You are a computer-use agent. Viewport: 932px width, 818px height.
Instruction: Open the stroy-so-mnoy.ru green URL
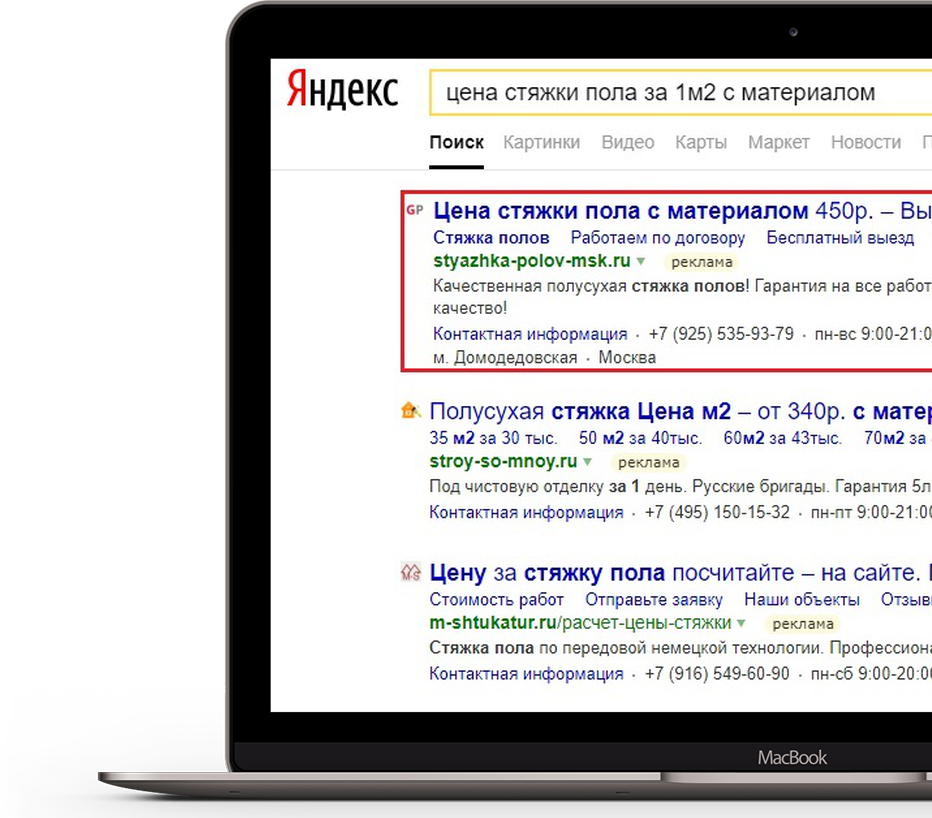(x=503, y=461)
